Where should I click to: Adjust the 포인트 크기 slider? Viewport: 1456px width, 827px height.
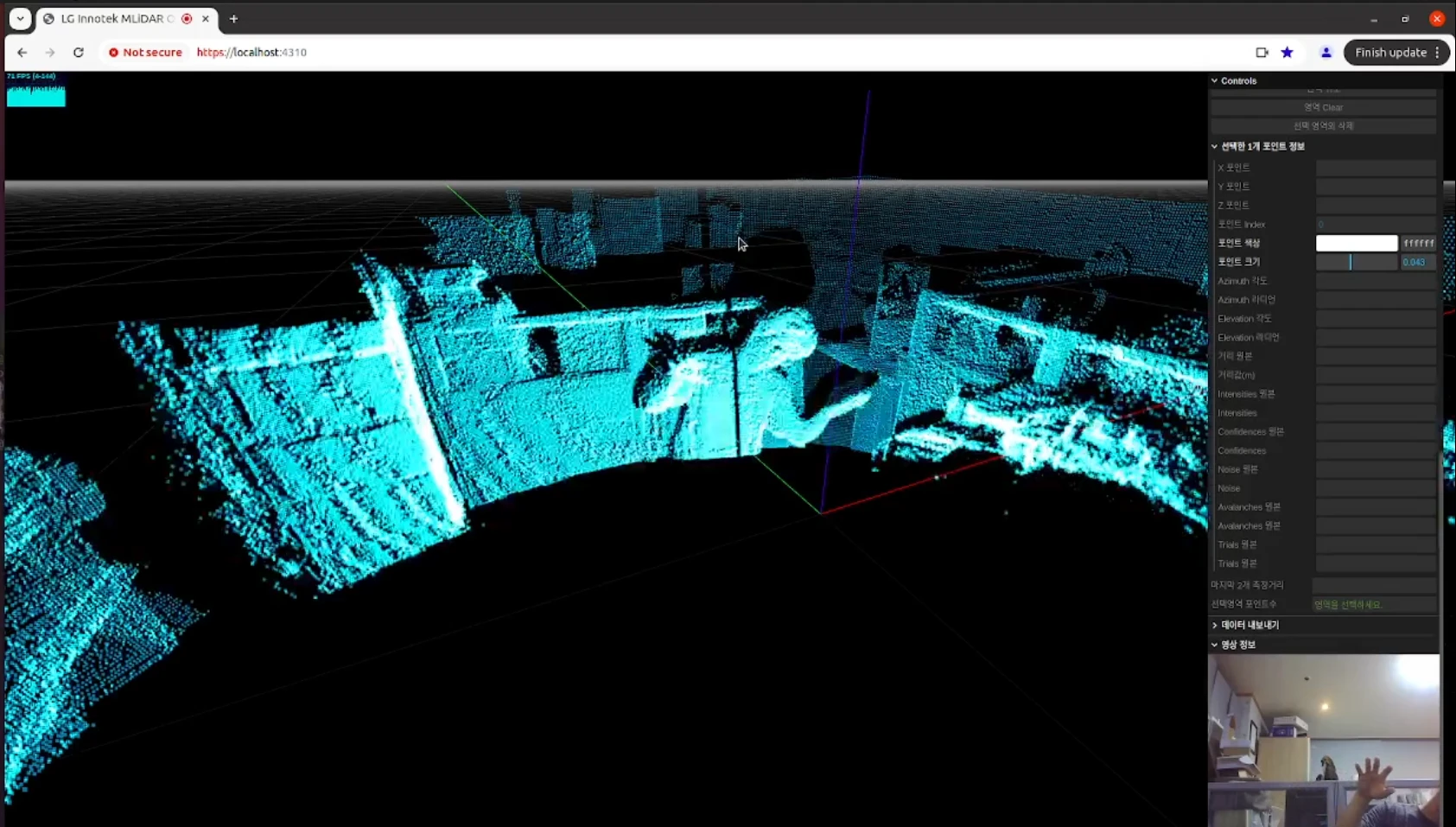(x=1356, y=262)
